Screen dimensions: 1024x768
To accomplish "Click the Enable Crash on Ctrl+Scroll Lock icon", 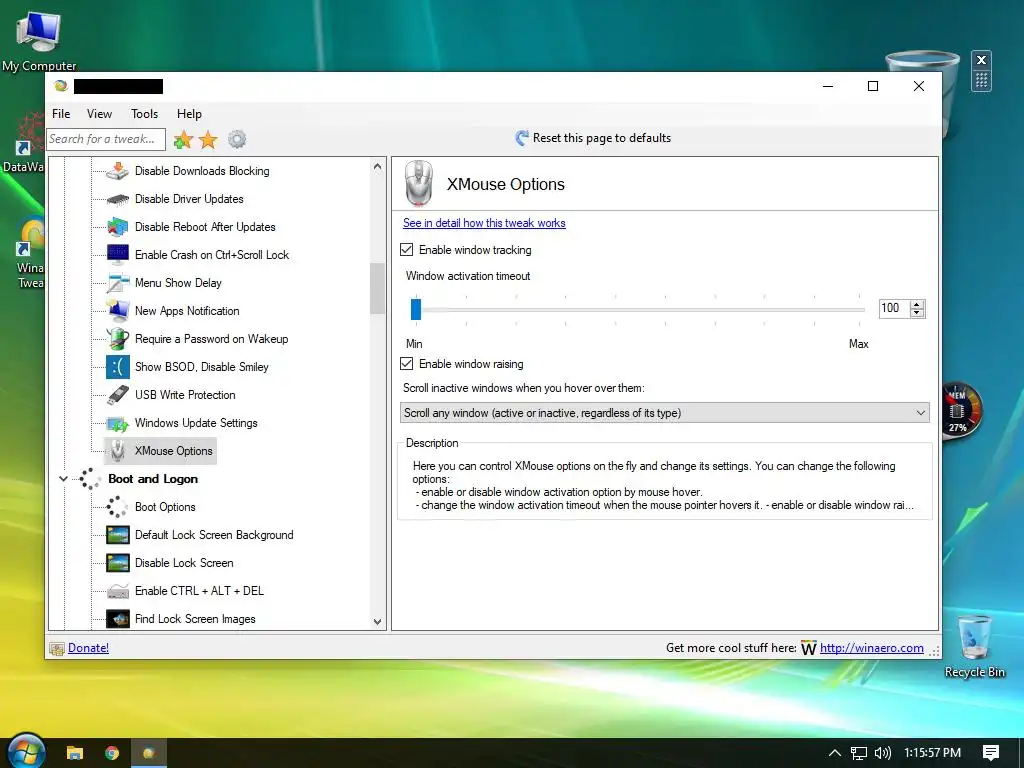I will [x=118, y=255].
